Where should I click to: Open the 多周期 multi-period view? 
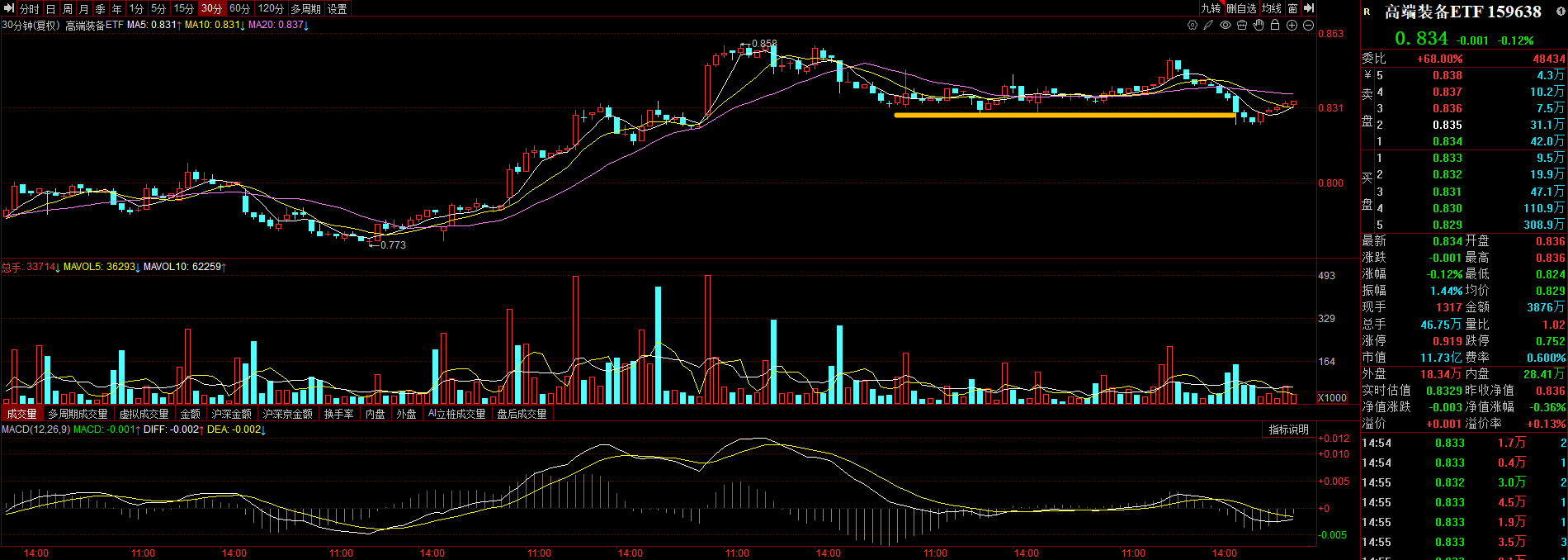305,8
